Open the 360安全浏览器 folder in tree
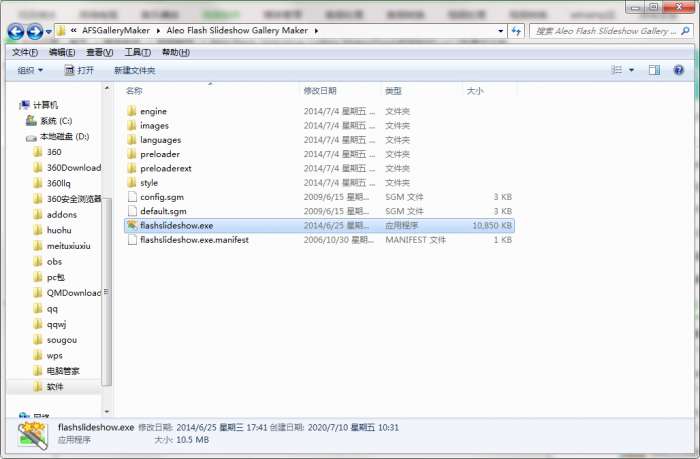The image size is (700, 459). 74,199
